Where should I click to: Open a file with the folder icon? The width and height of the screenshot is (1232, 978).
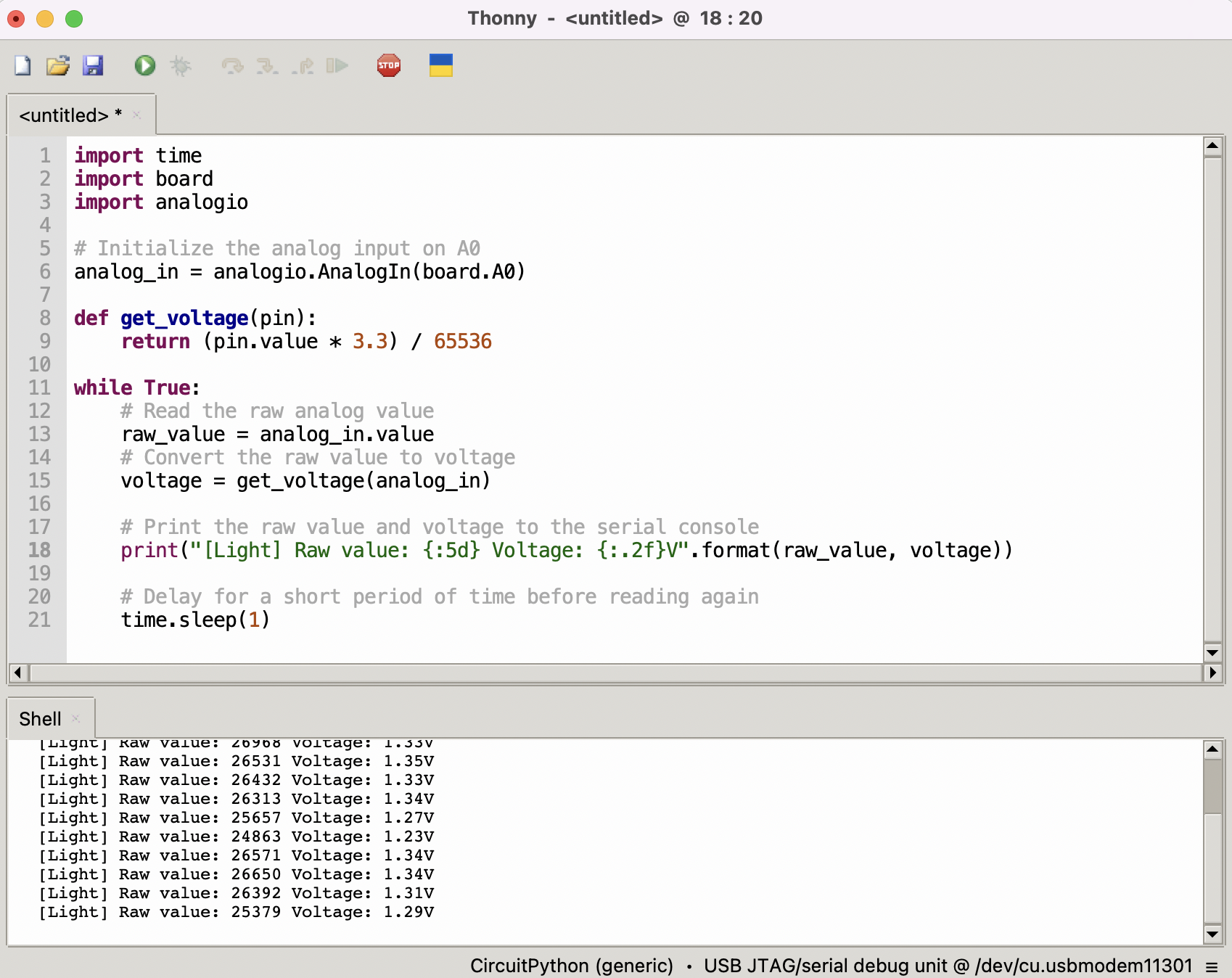point(58,66)
